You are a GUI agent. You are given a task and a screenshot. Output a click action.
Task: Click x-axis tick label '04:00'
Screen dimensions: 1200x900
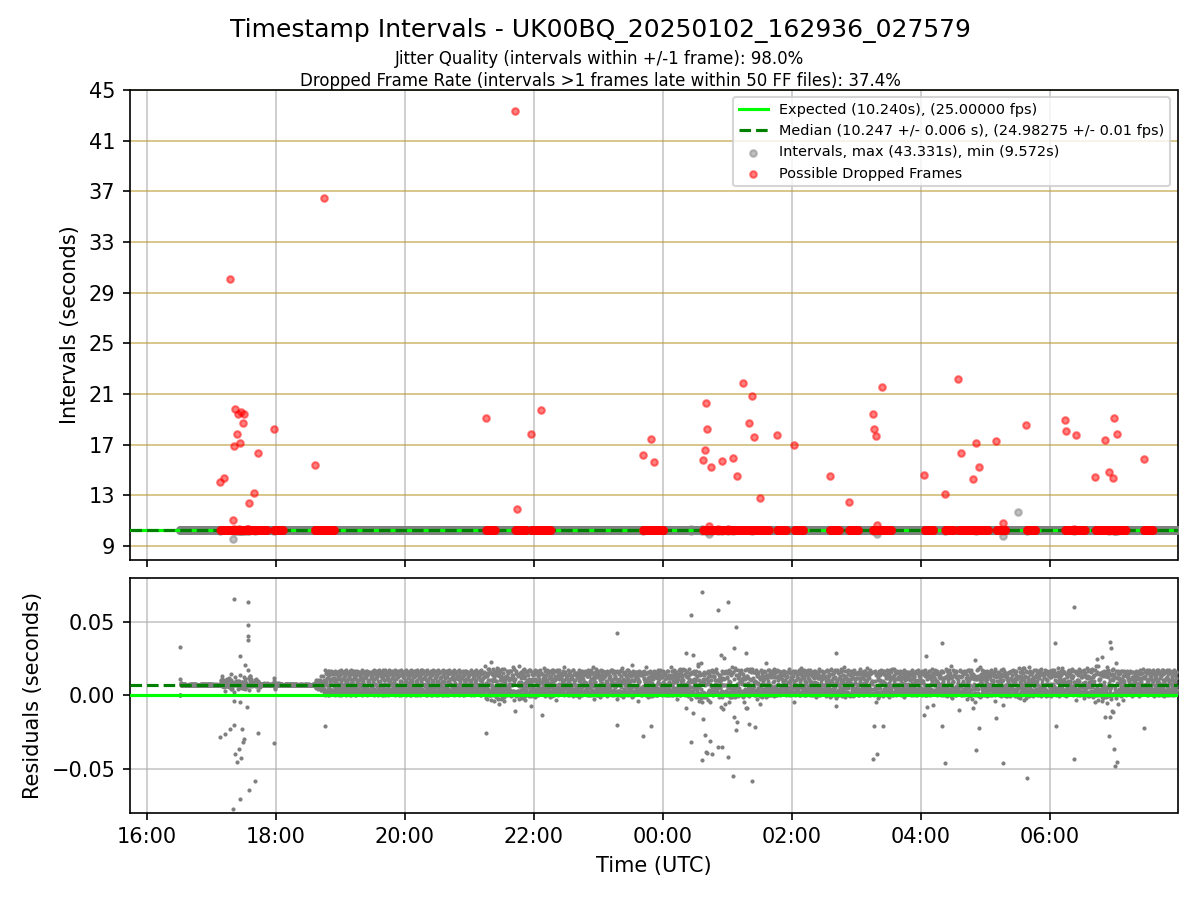click(x=921, y=834)
